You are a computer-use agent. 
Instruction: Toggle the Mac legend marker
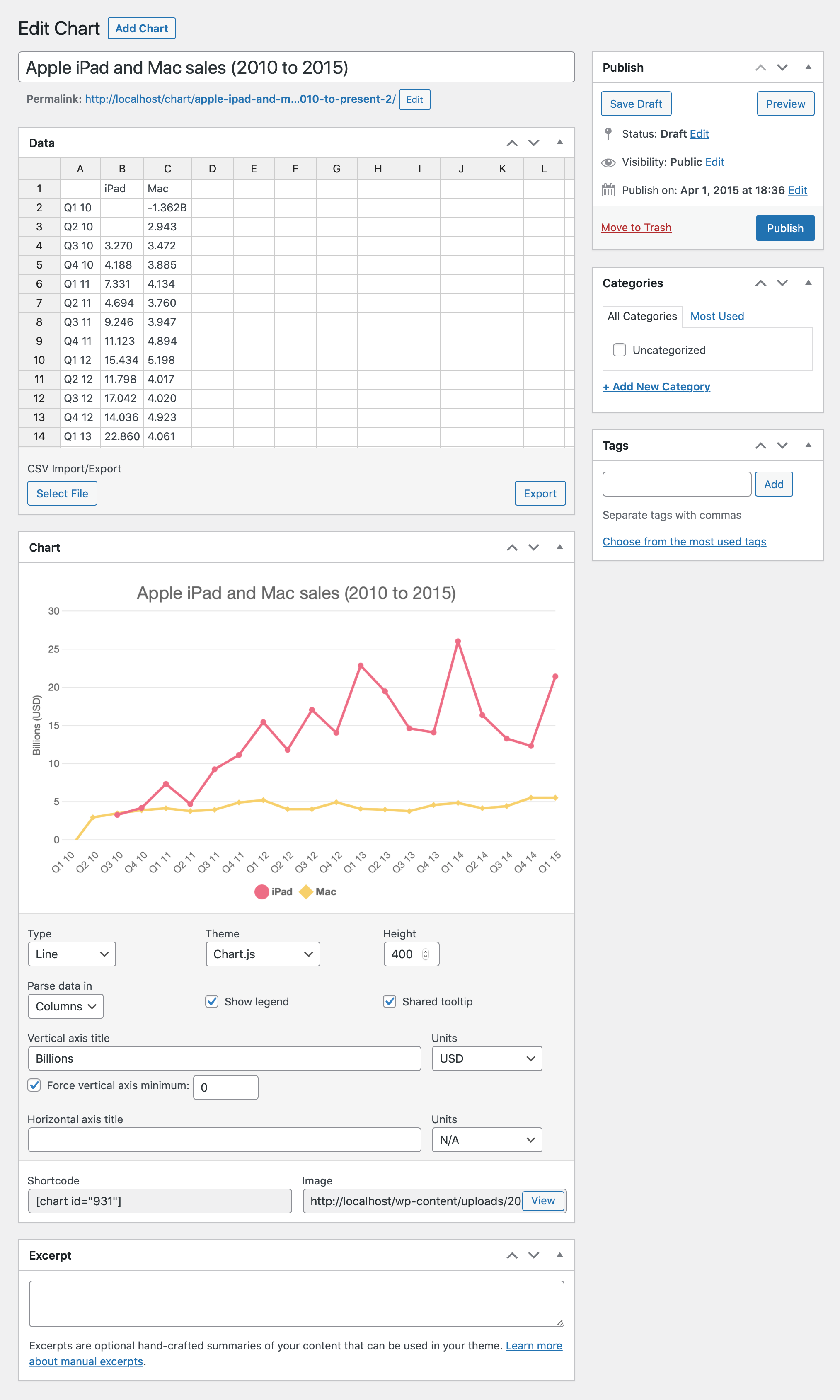[306, 891]
